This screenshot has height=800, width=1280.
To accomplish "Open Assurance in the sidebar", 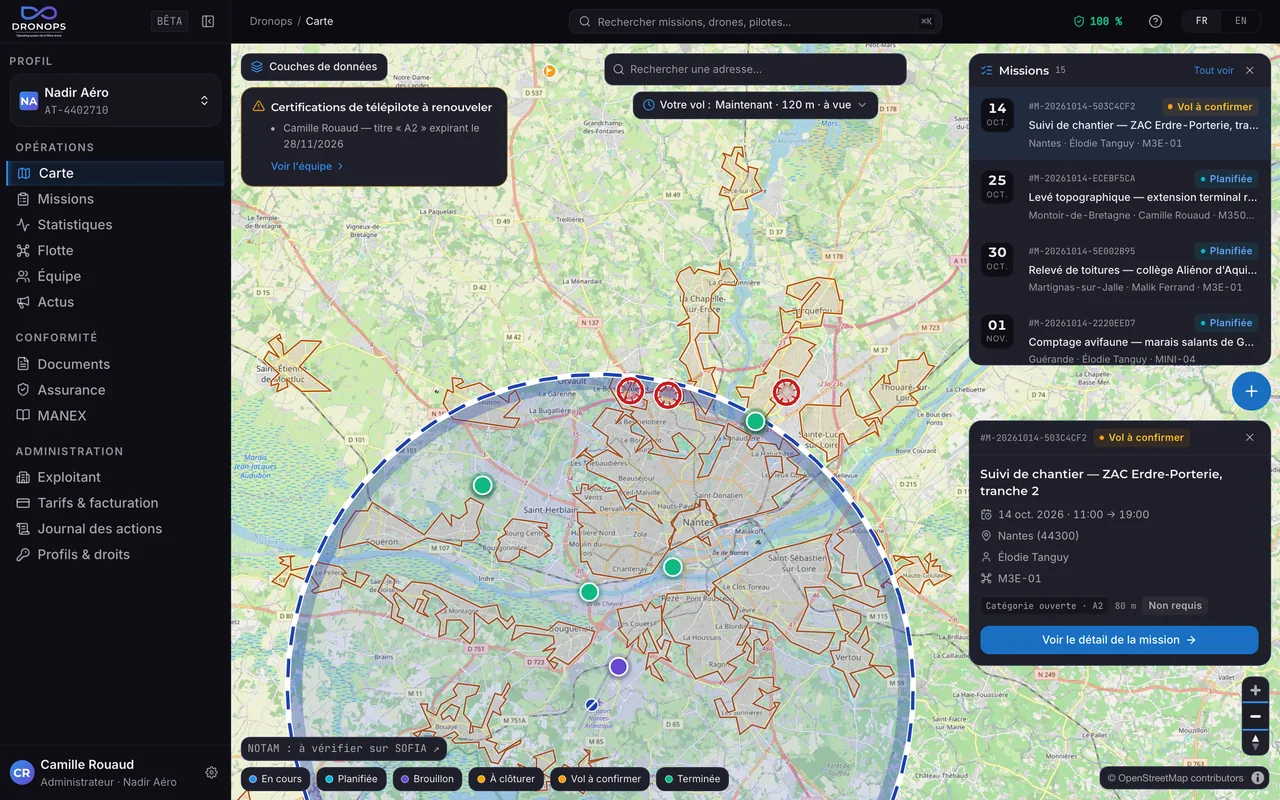I will [116, 390].
